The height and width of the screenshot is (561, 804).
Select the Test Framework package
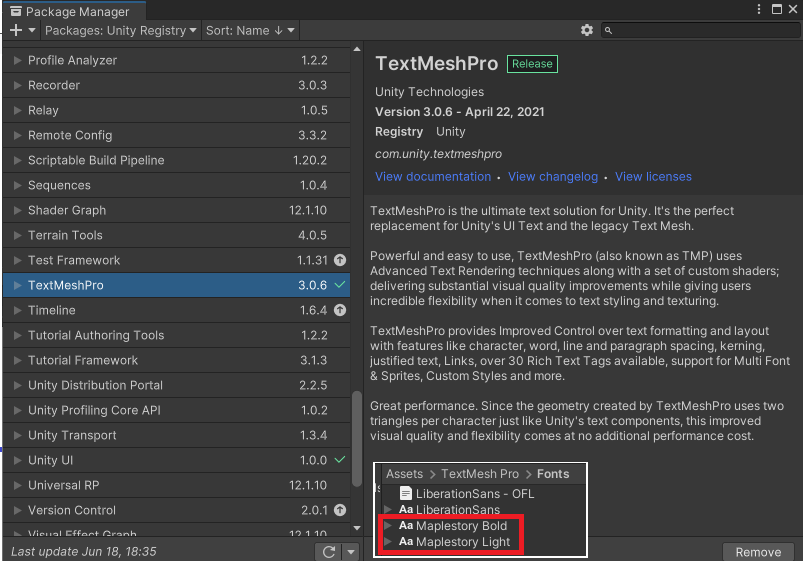pyautogui.click(x=176, y=260)
